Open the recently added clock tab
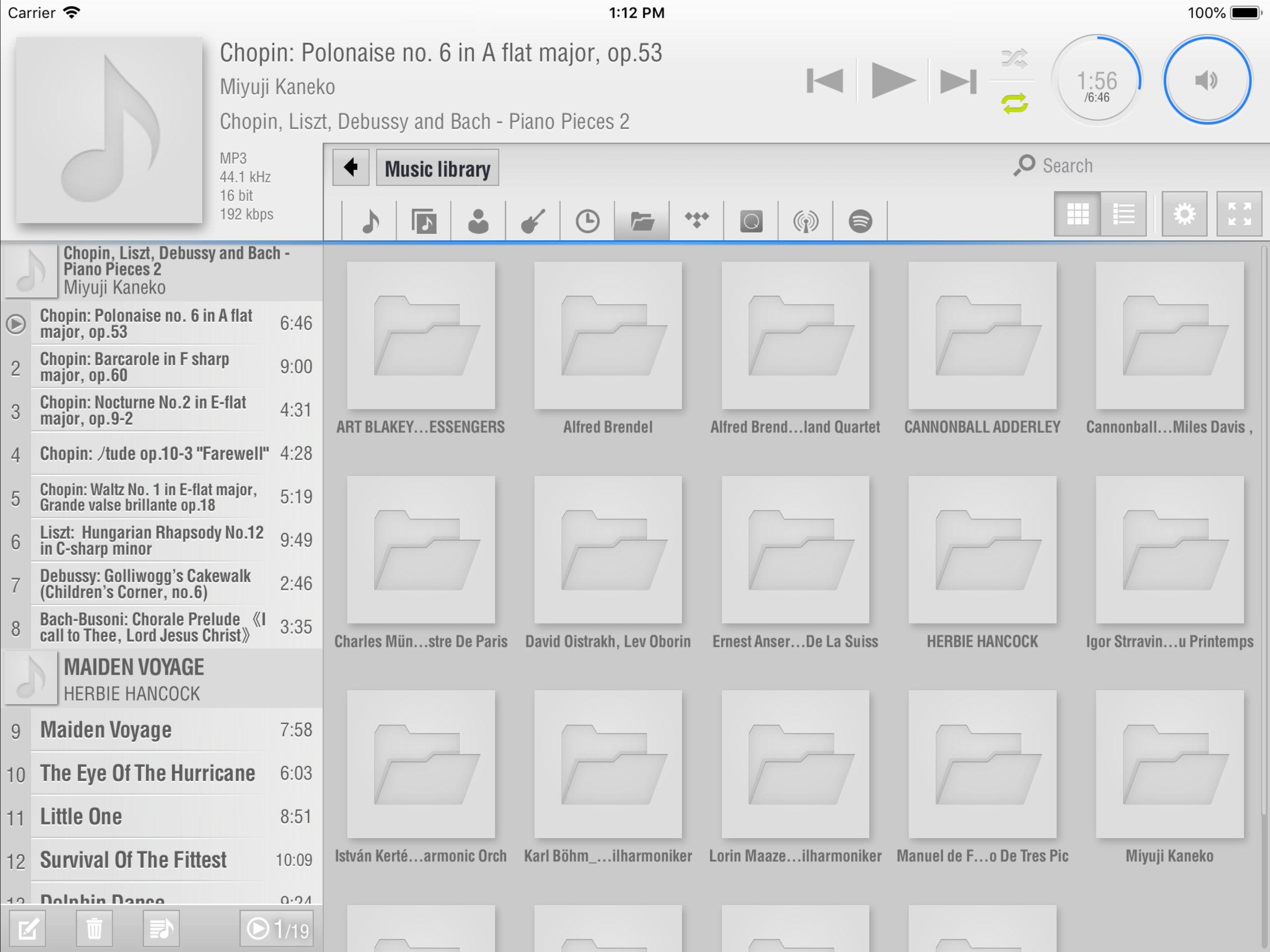Viewport: 1270px width, 952px height. (587, 221)
